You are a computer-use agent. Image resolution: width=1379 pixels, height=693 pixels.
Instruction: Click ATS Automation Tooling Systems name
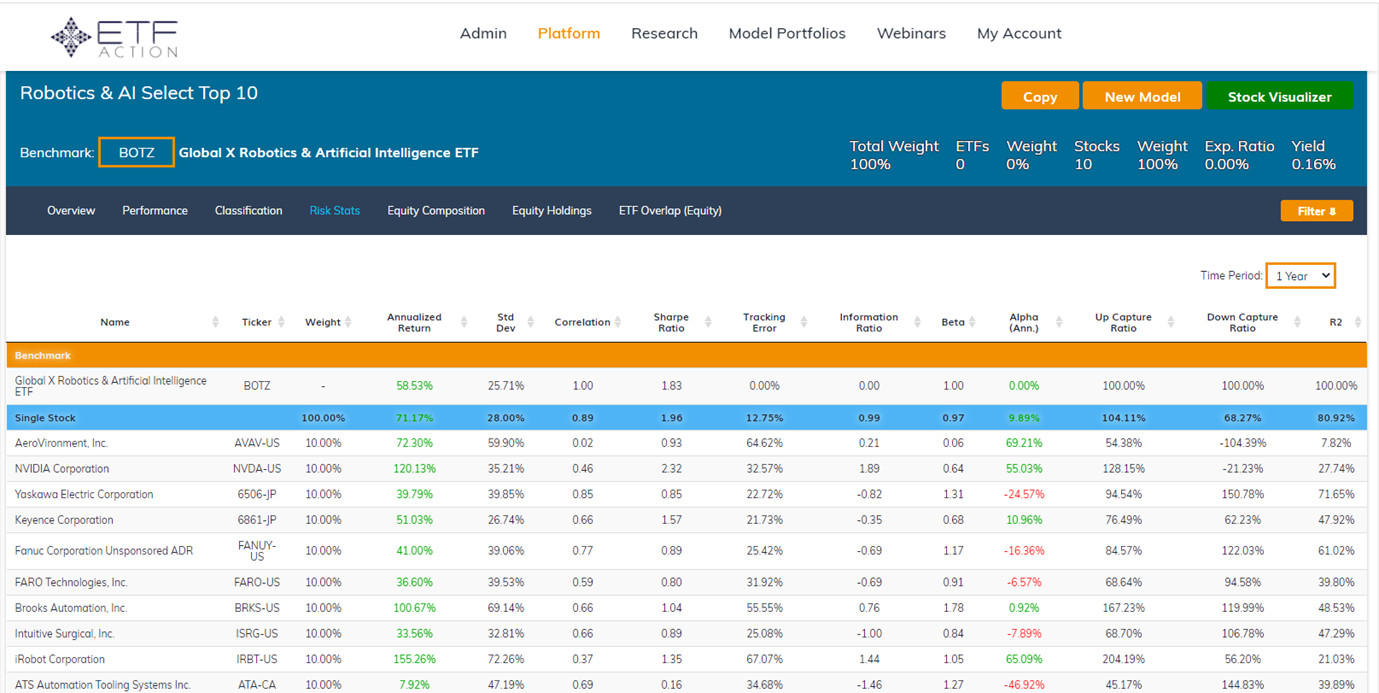click(x=102, y=685)
